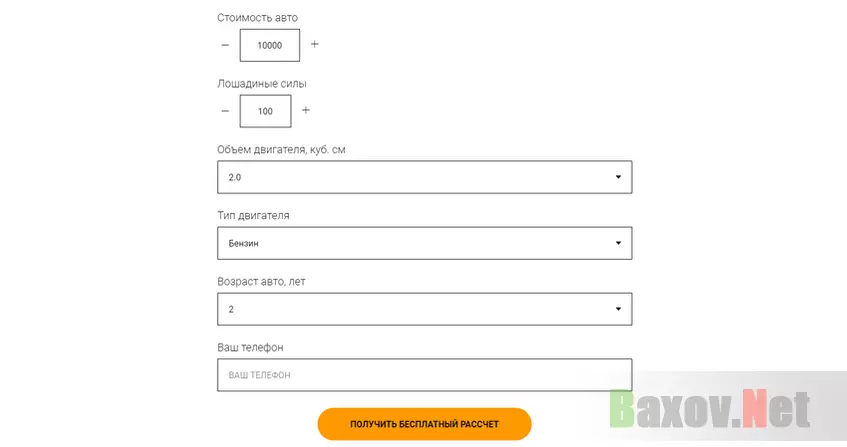Focus the horsepower field showing 100

click(x=265, y=111)
